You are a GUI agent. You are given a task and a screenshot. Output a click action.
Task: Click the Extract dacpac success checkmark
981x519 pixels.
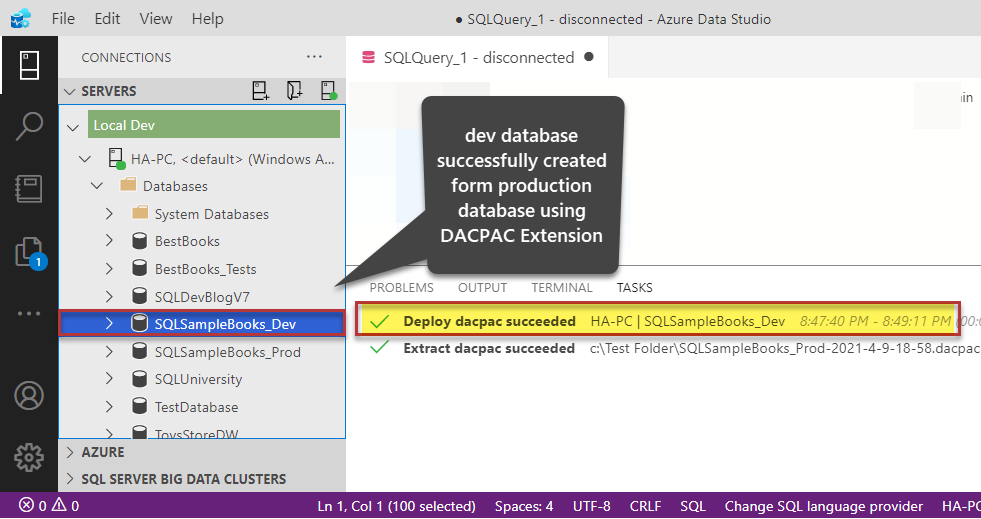point(380,348)
